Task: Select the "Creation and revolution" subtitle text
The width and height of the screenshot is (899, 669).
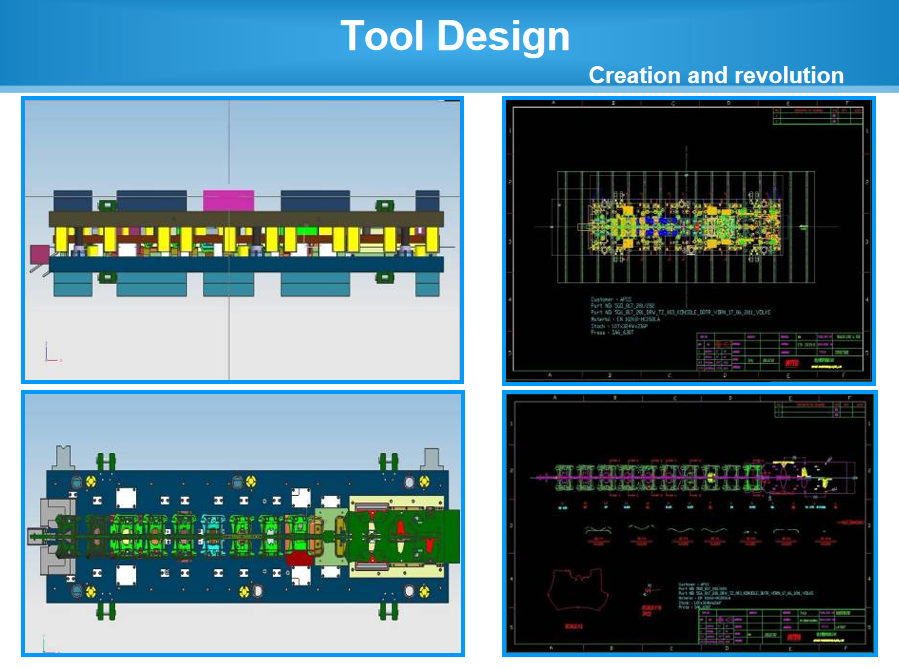Action: point(715,75)
